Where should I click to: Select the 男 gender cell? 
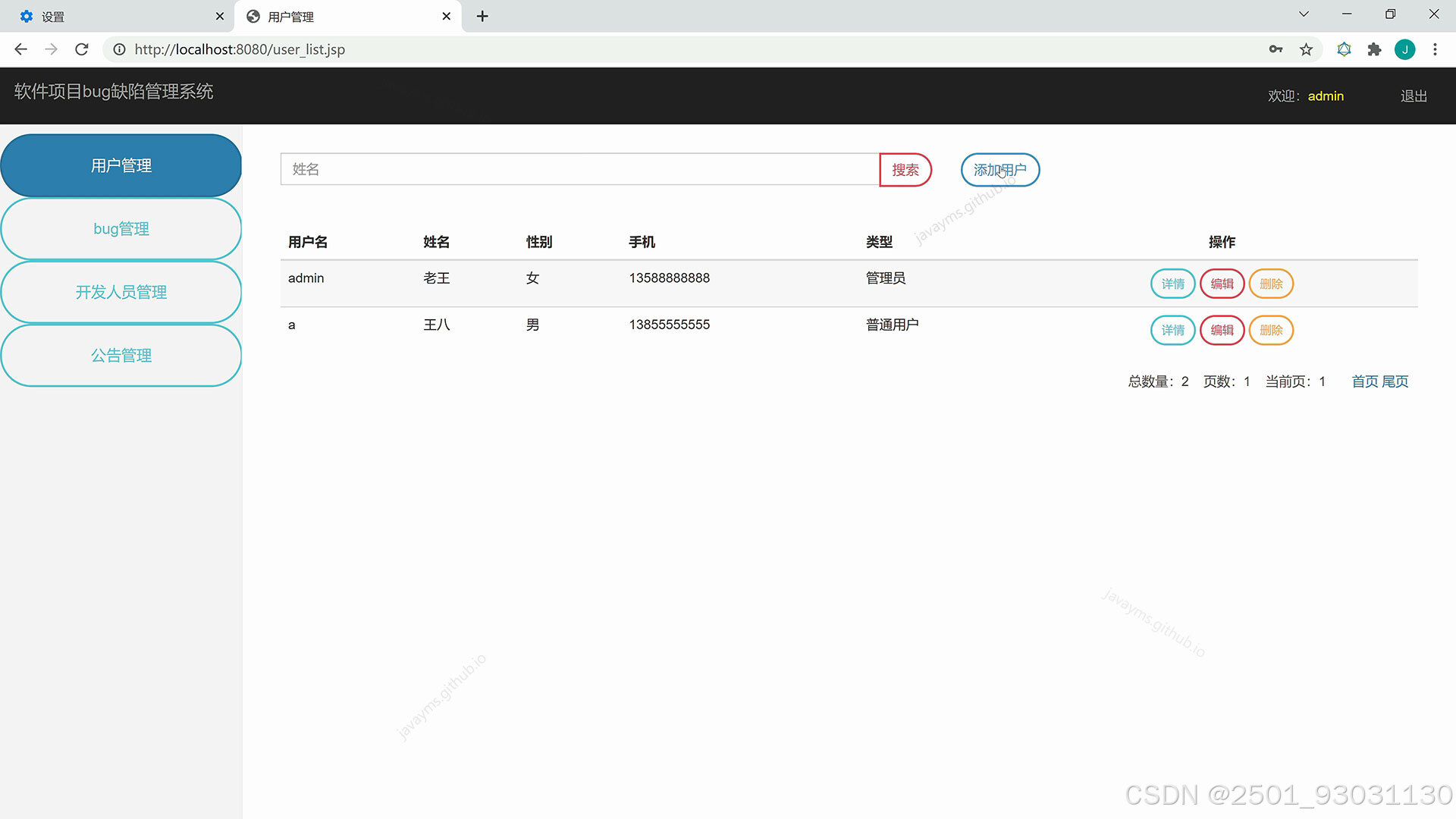(533, 325)
